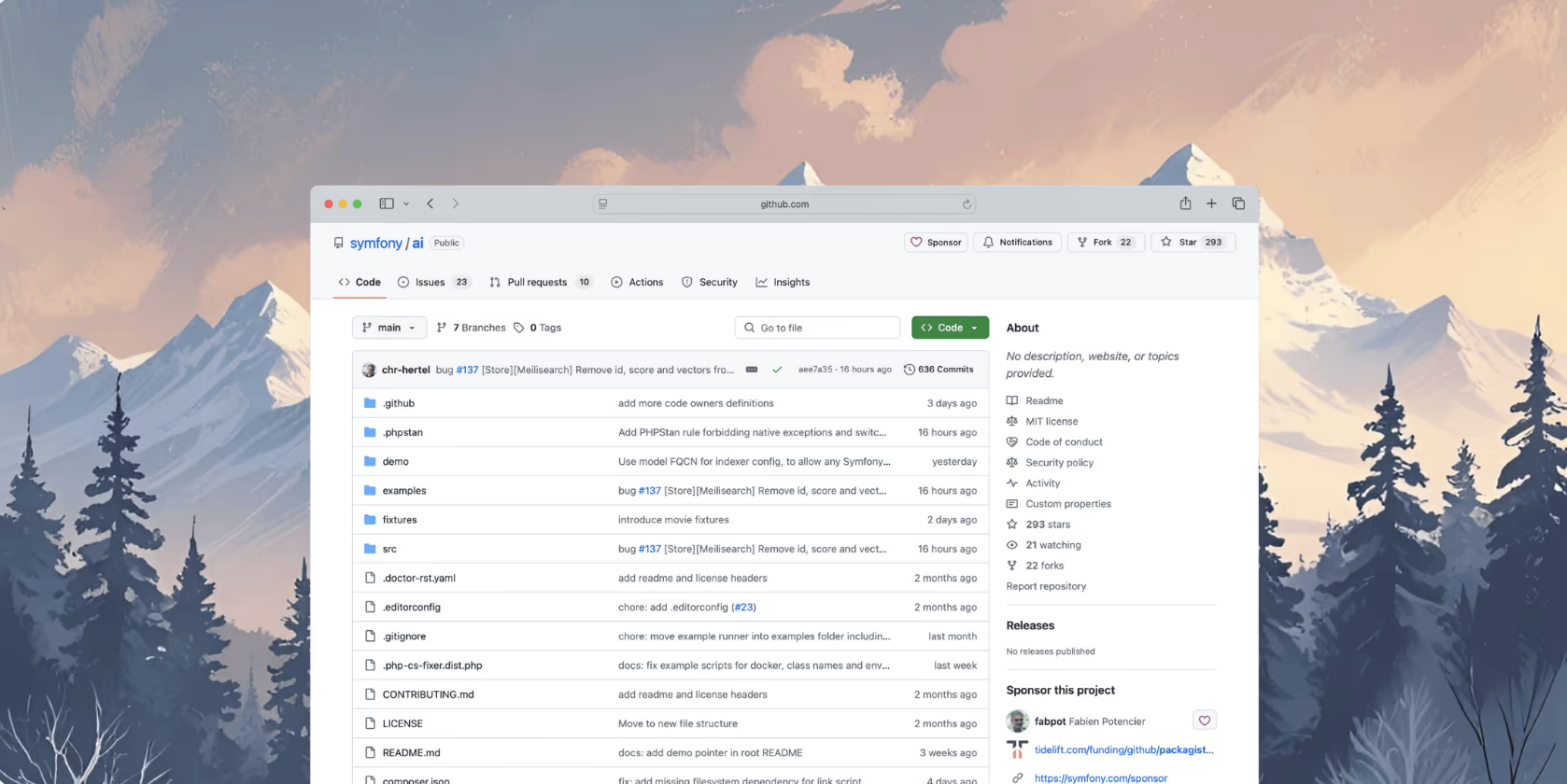Open the Actions tab
The image size is (1567, 784).
637,282
